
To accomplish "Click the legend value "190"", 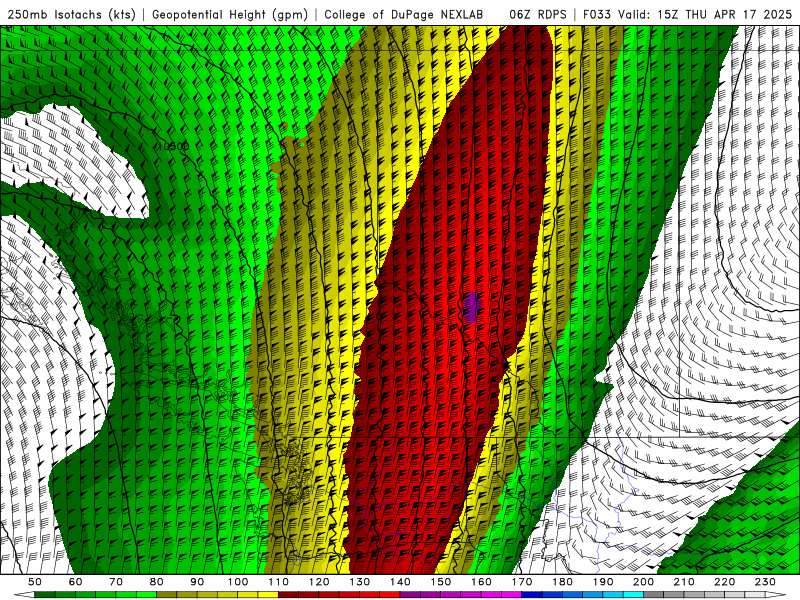I will pos(603,582).
